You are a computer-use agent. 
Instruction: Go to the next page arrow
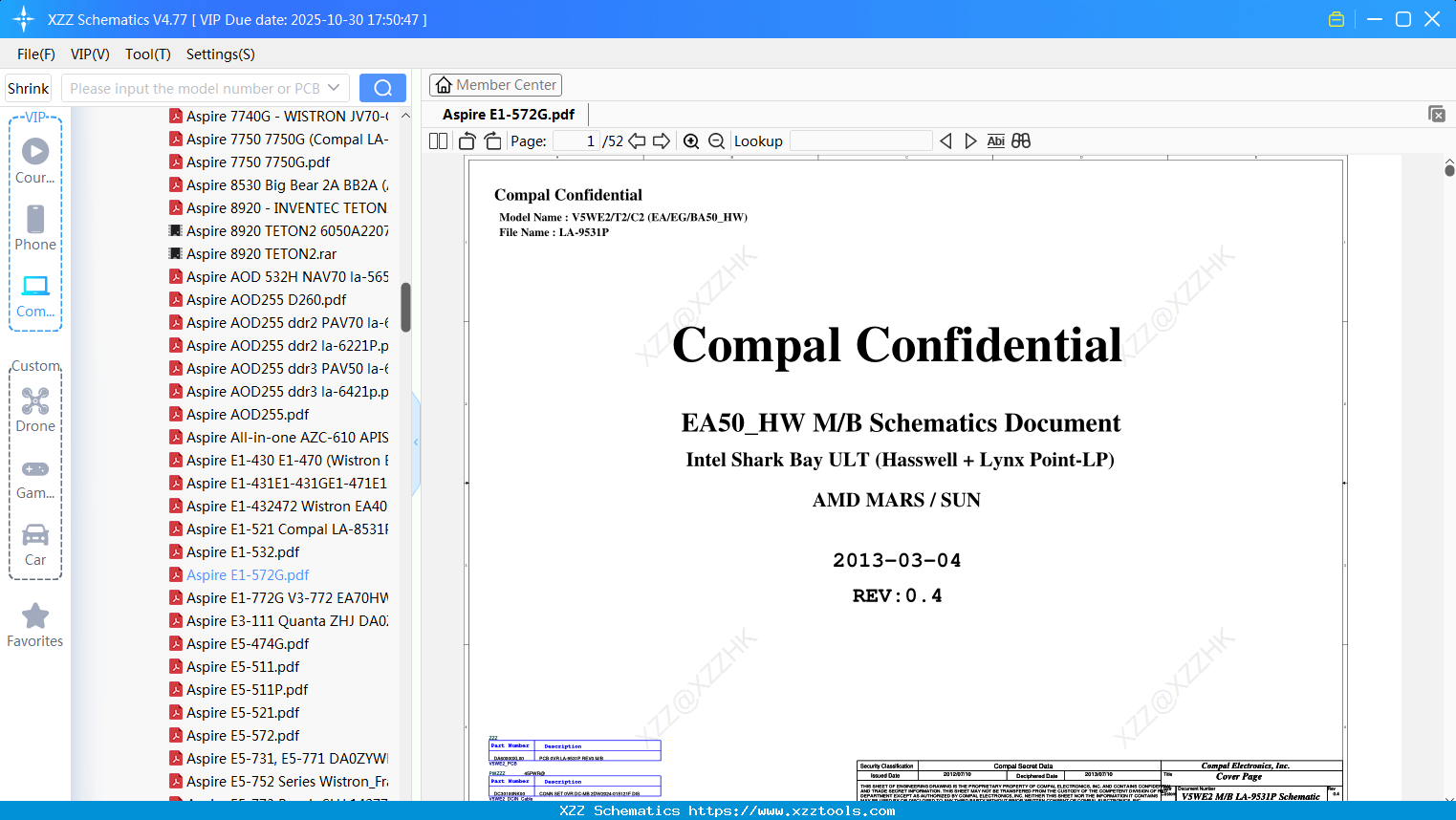(x=662, y=141)
